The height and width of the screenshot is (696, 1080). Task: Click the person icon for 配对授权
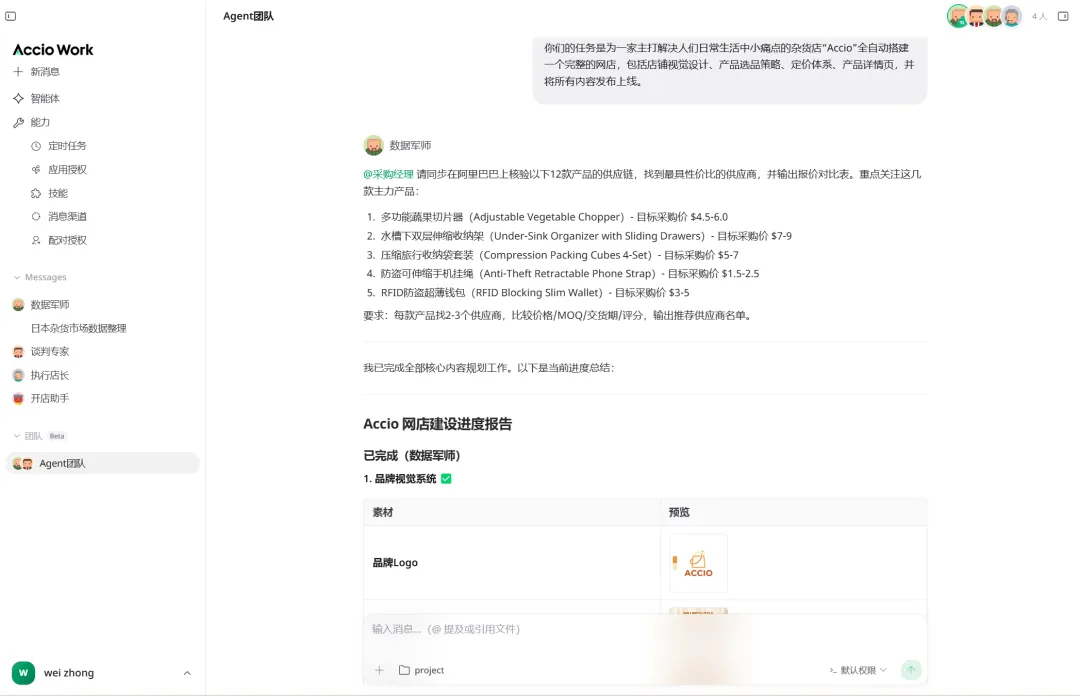(36, 240)
